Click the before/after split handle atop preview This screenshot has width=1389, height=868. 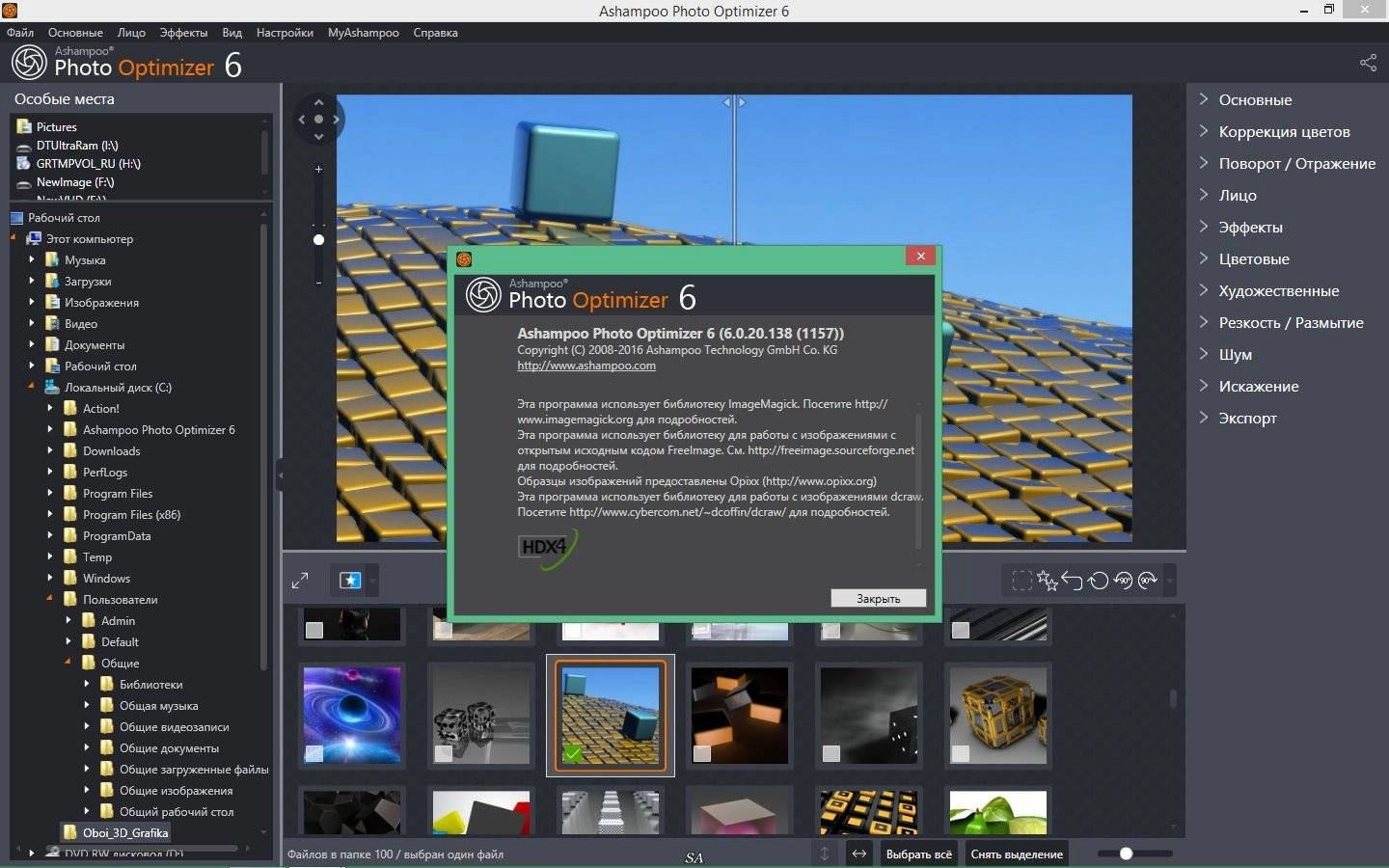[x=734, y=101]
